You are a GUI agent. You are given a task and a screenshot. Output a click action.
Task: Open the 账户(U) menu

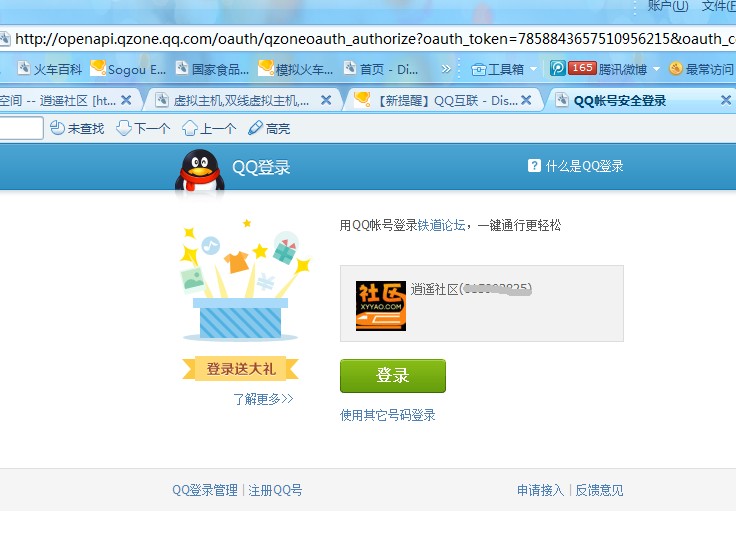tap(667, 6)
